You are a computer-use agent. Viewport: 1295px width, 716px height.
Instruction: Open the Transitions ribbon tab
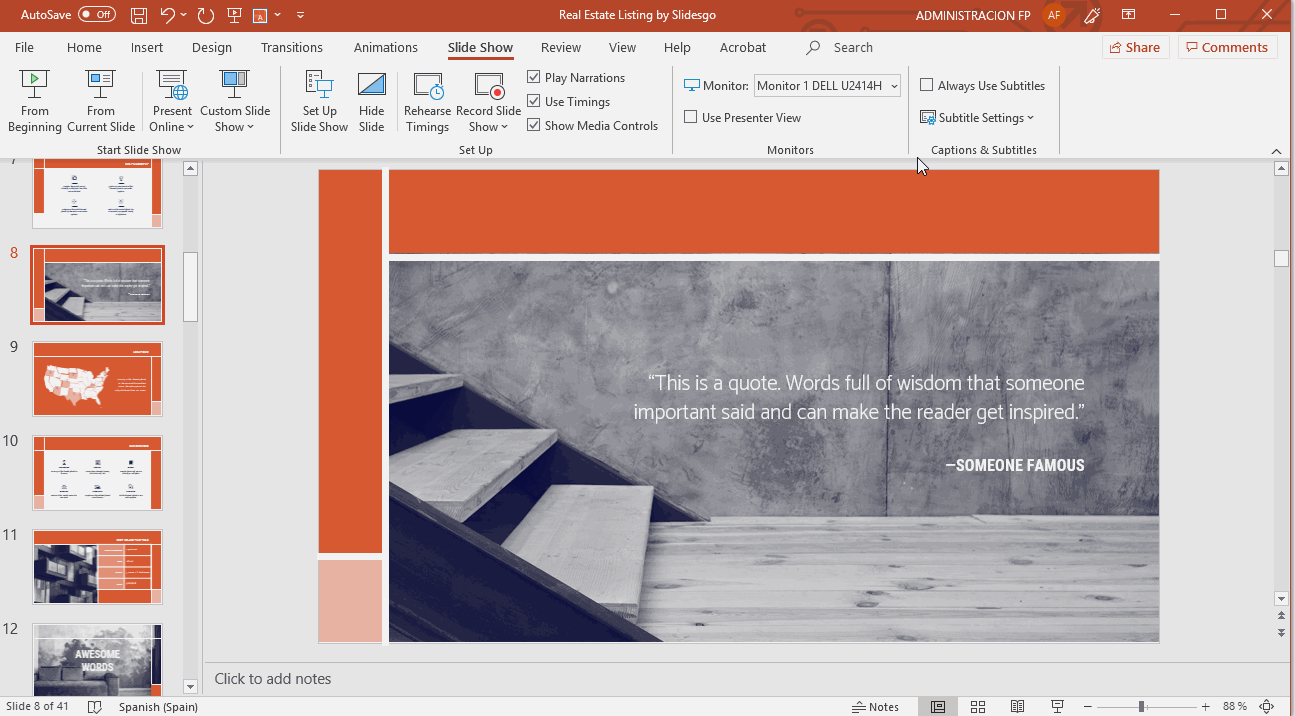coord(291,47)
